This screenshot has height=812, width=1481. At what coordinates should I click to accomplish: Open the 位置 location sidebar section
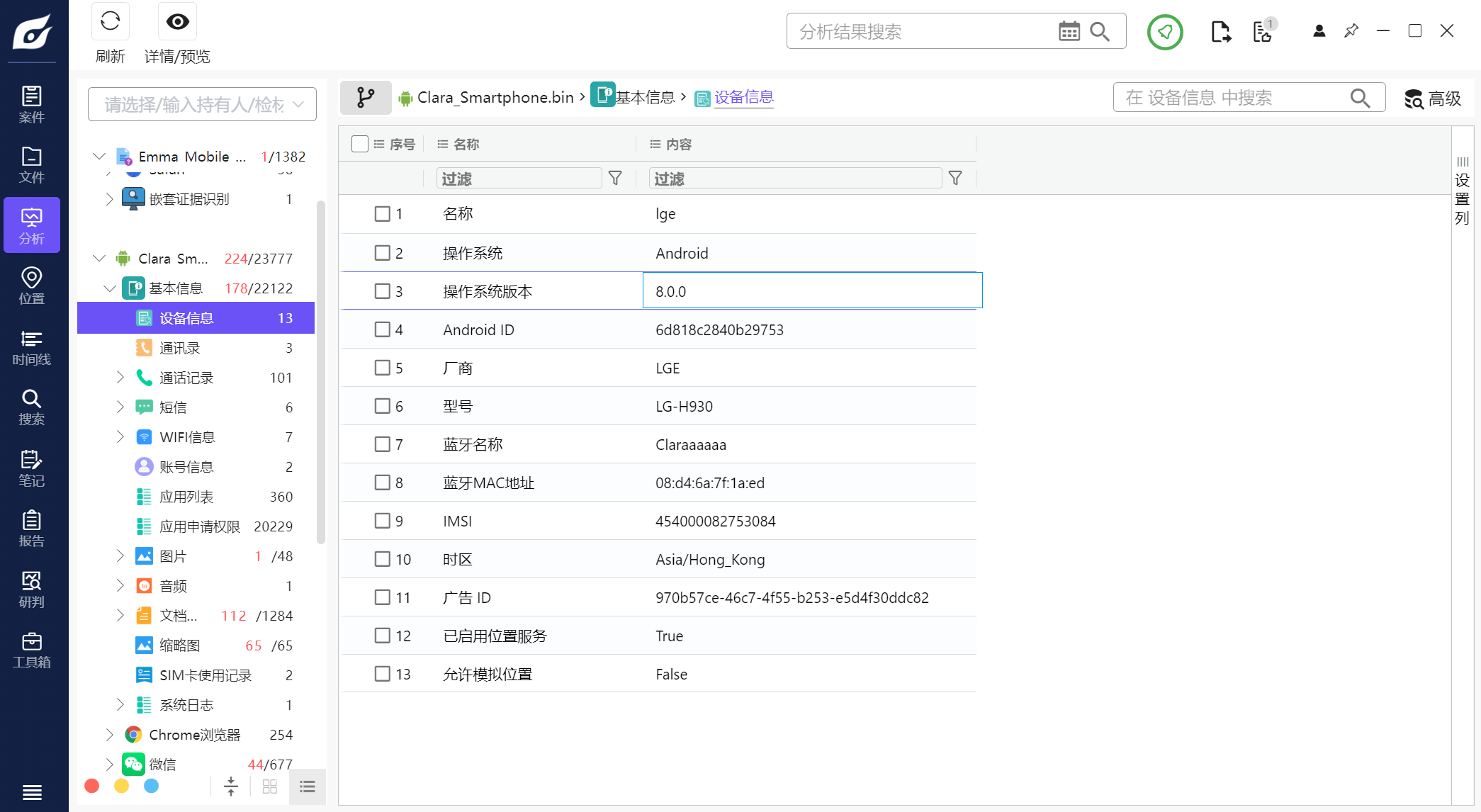(31, 286)
